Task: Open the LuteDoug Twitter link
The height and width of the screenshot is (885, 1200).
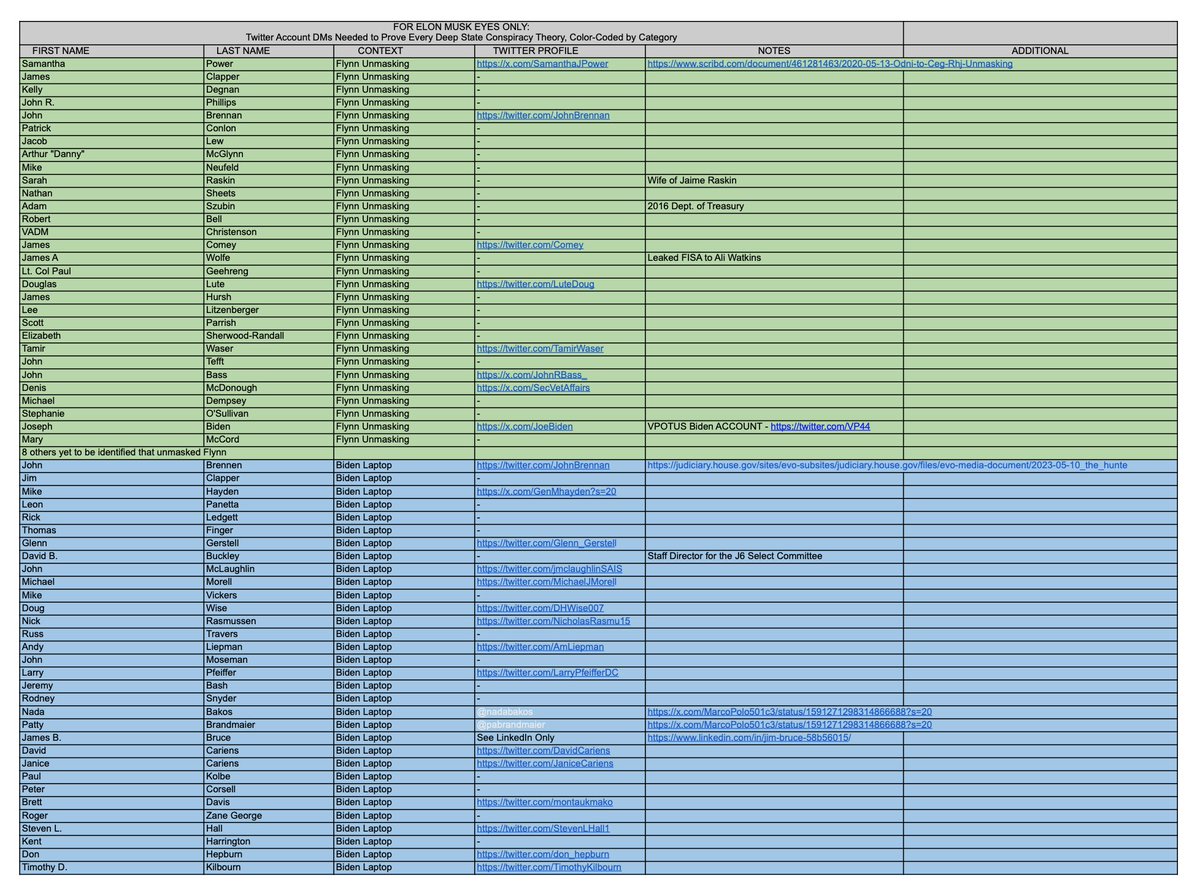Action: [535, 284]
